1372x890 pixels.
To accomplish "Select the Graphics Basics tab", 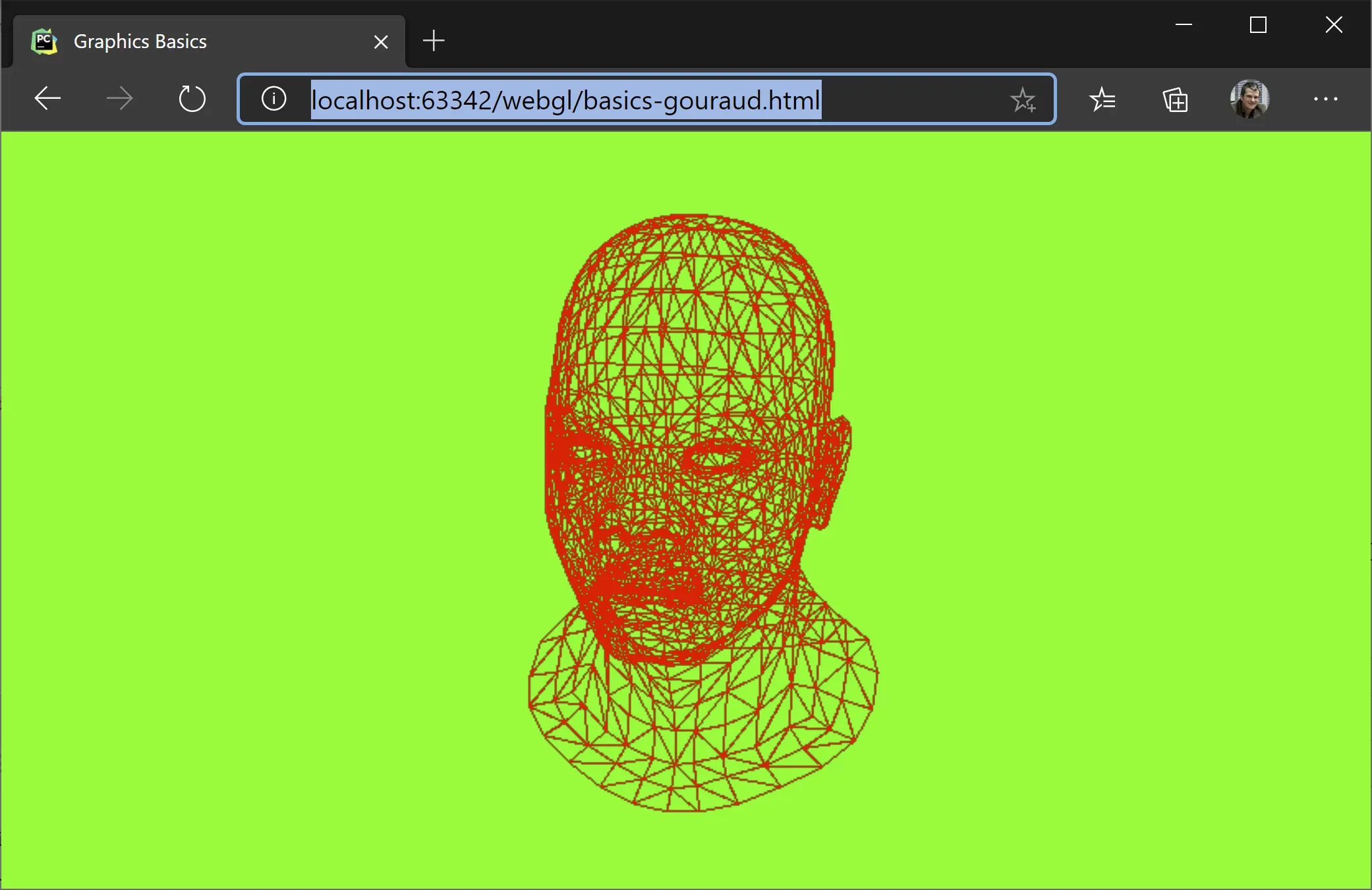I will [x=209, y=41].
